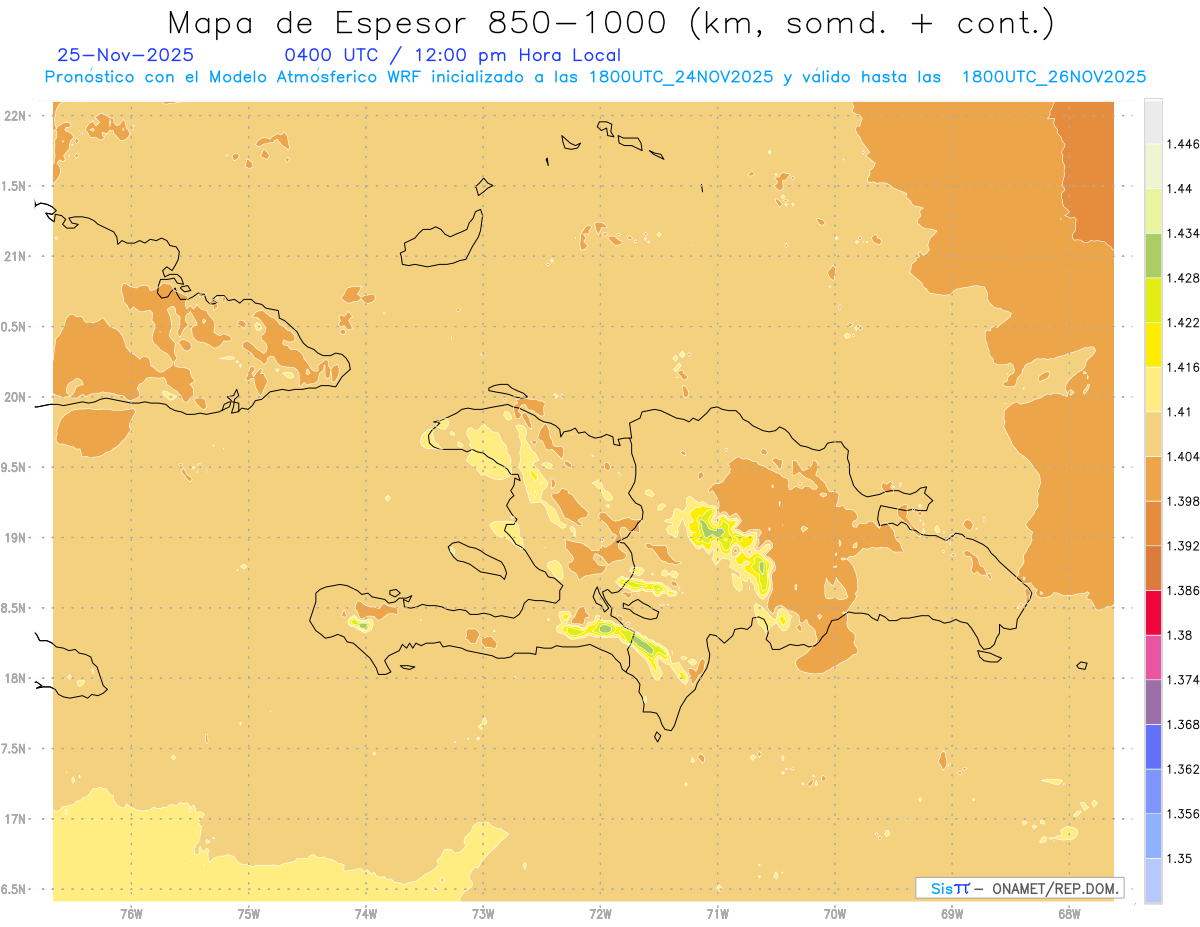Image resolution: width=1200 pixels, height=927 pixels.
Task: Pick the red legend swatch between 1.38 and 1.386
Action: (1153, 613)
